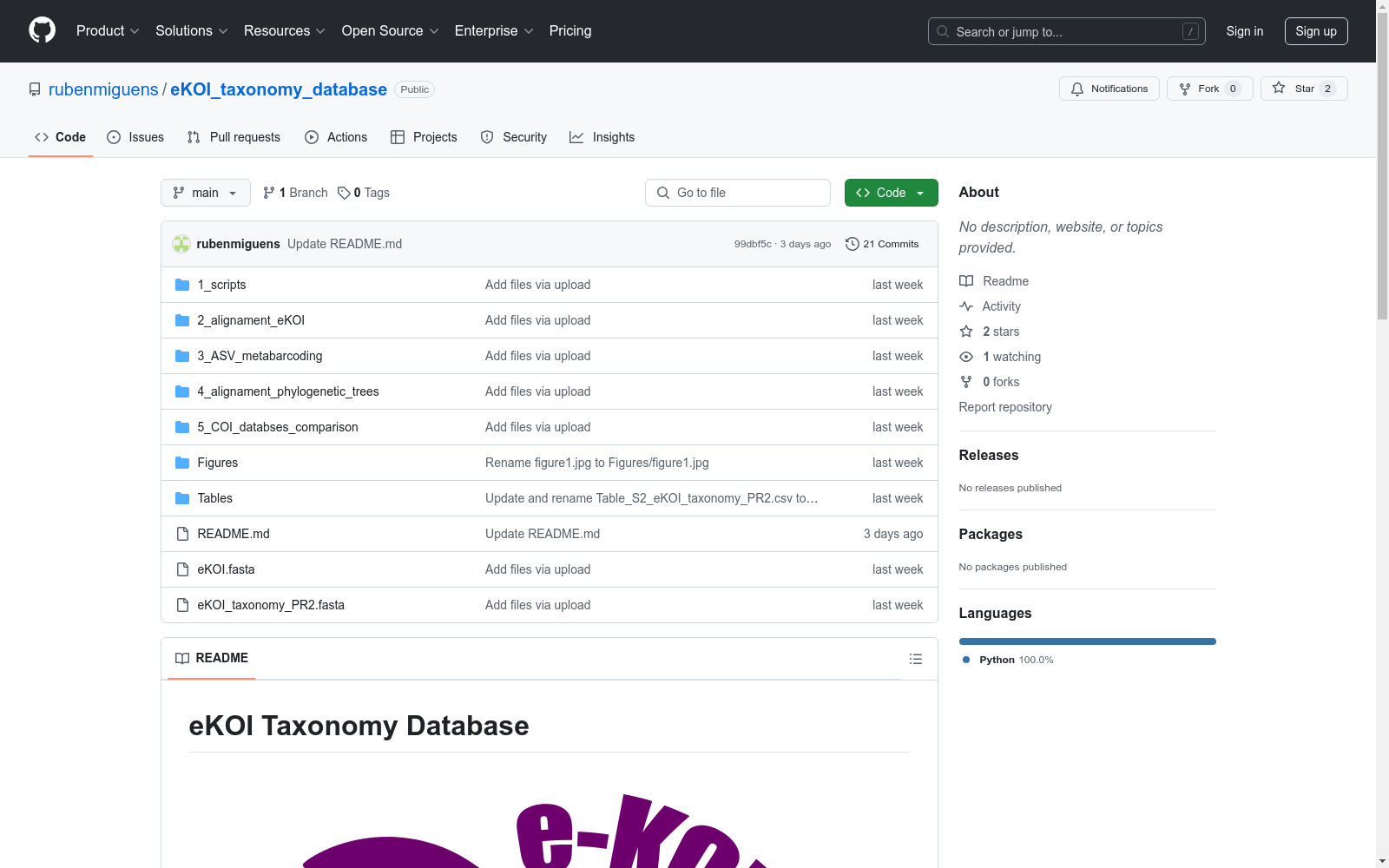This screenshot has height=868, width=1389.
Task: Click the Sign up button
Action: [x=1316, y=31]
